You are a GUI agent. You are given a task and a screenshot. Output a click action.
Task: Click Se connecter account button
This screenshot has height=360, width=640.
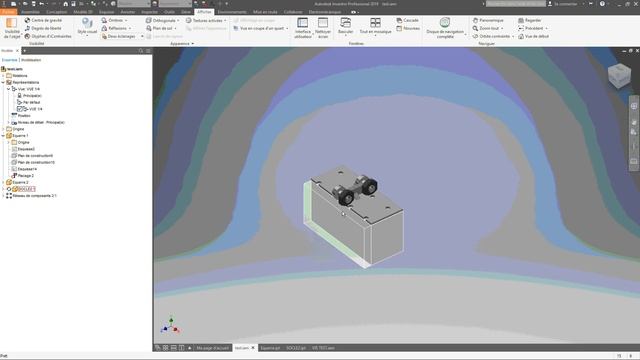pyautogui.click(x=562, y=4)
